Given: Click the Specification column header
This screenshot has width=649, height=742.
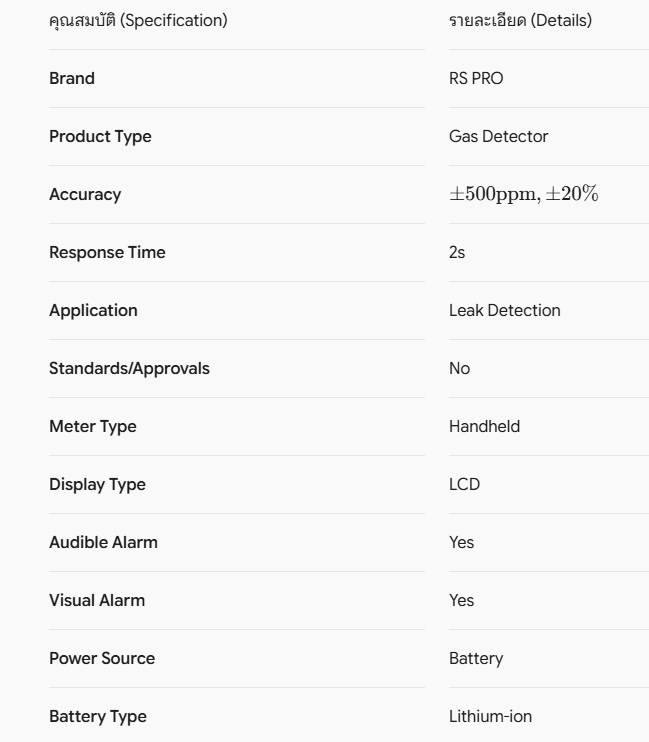Looking at the screenshot, I should tap(138, 21).
